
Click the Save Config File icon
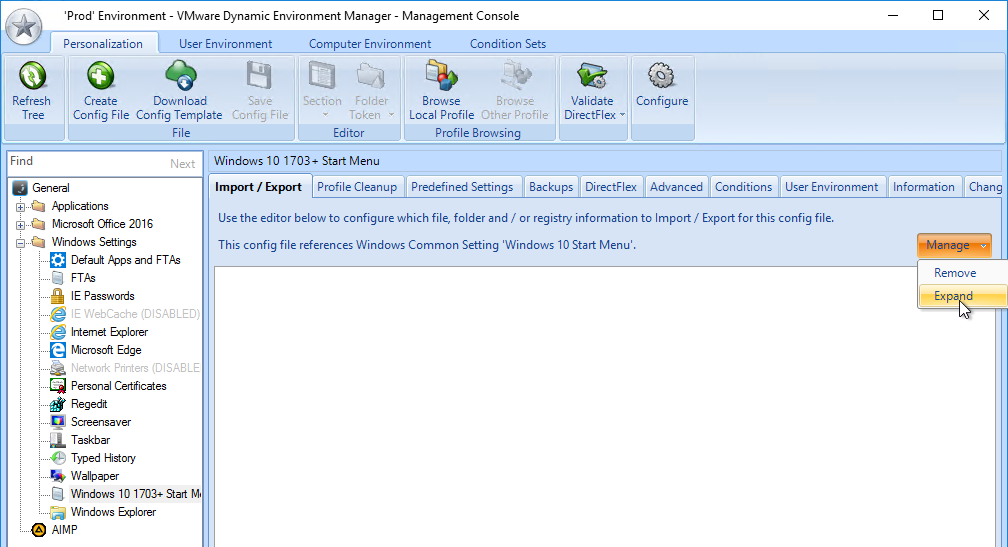(260, 75)
